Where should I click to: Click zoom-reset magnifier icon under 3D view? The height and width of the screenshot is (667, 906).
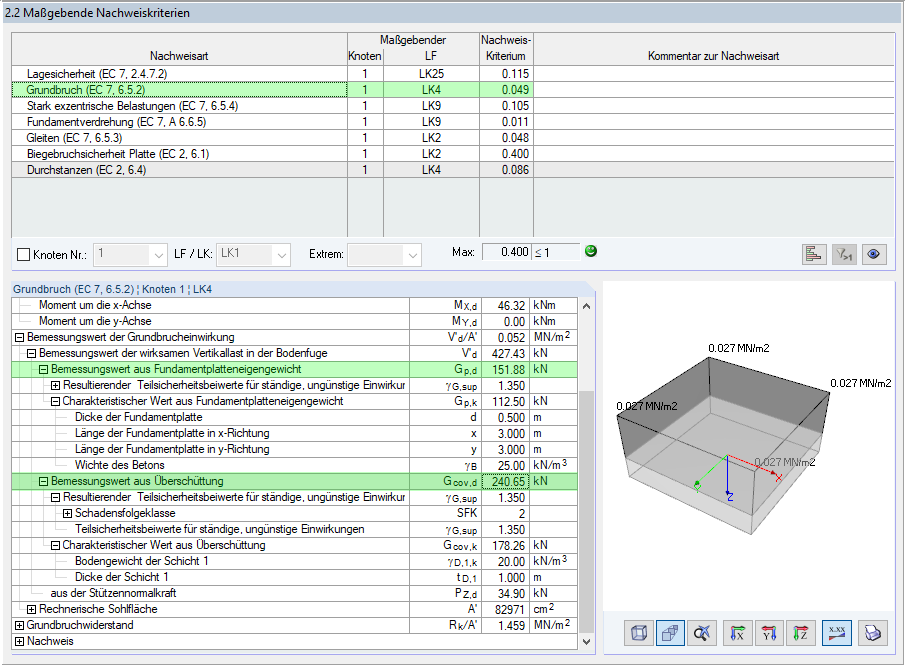click(701, 633)
